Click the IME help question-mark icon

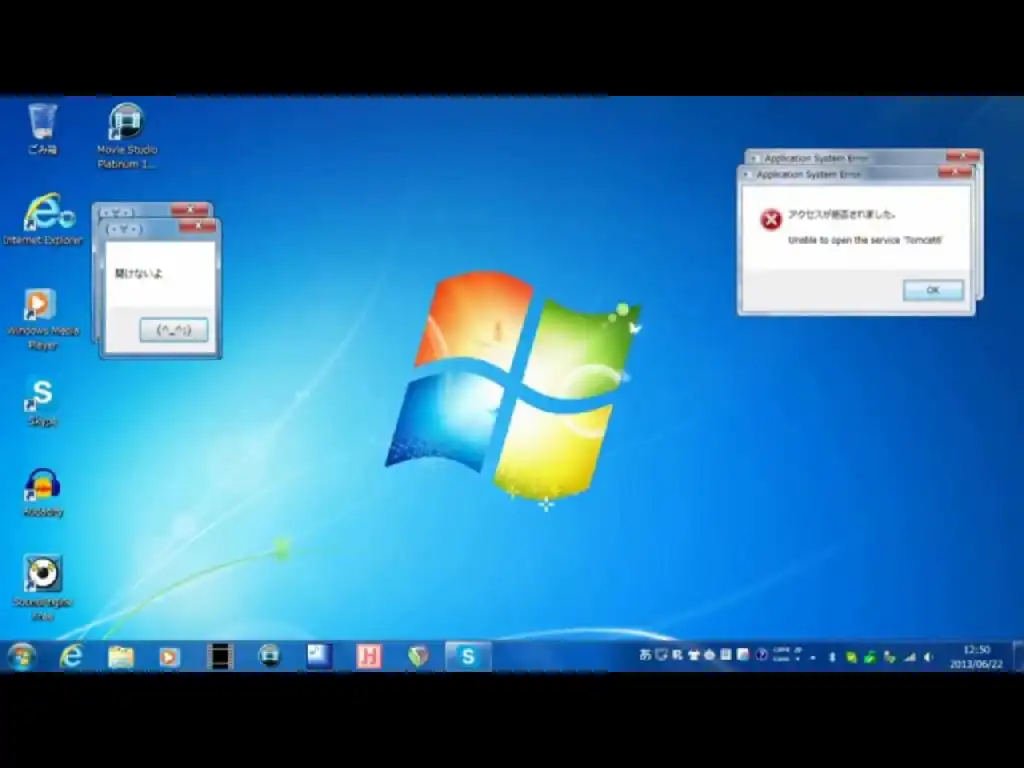click(x=761, y=655)
